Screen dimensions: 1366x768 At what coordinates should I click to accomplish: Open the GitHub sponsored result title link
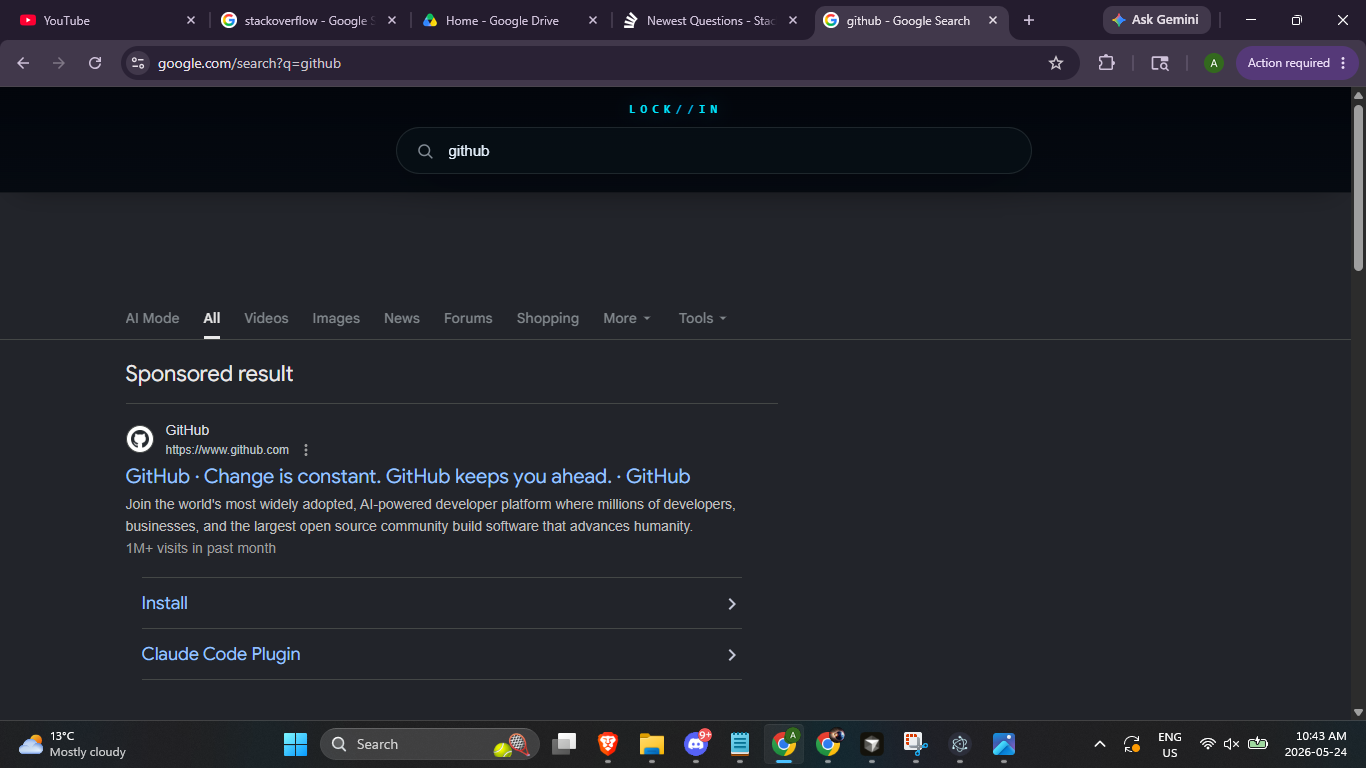pyautogui.click(x=408, y=476)
